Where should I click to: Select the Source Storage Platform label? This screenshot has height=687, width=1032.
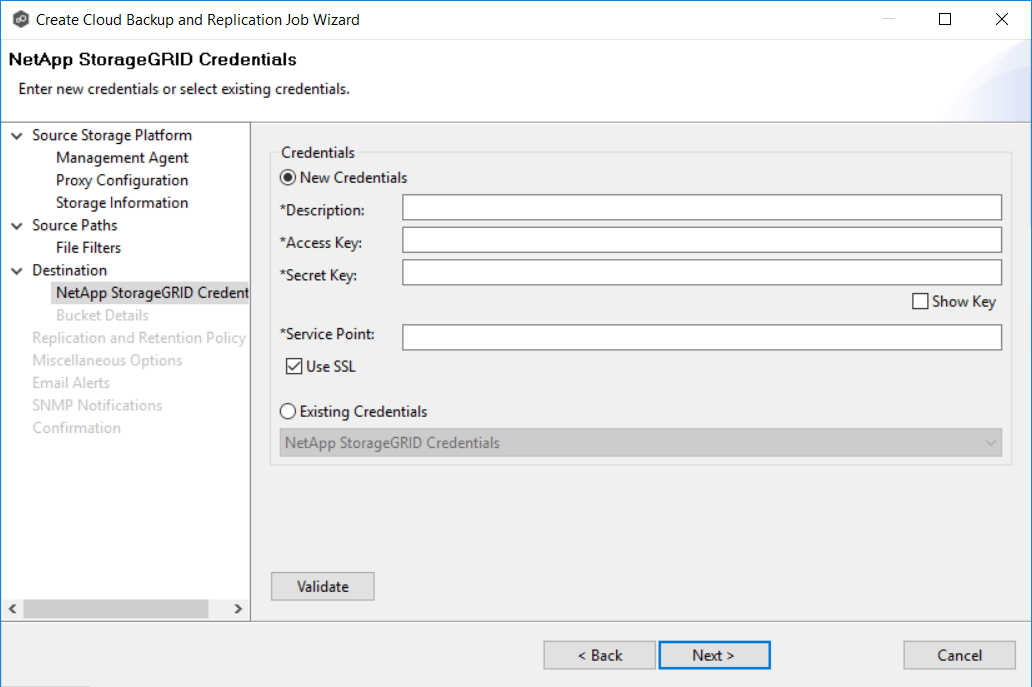[x=112, y=136]
